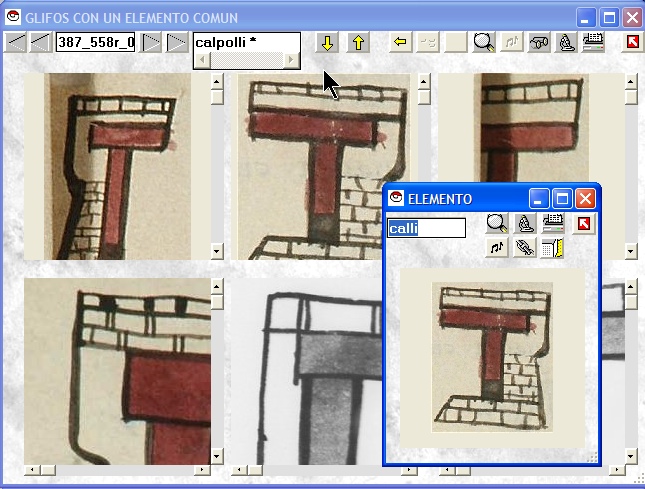Click red arrow icon in ELEMENTO window
Image resolution: width=645 pixels, height=489 pixels.
coord(582,223)
